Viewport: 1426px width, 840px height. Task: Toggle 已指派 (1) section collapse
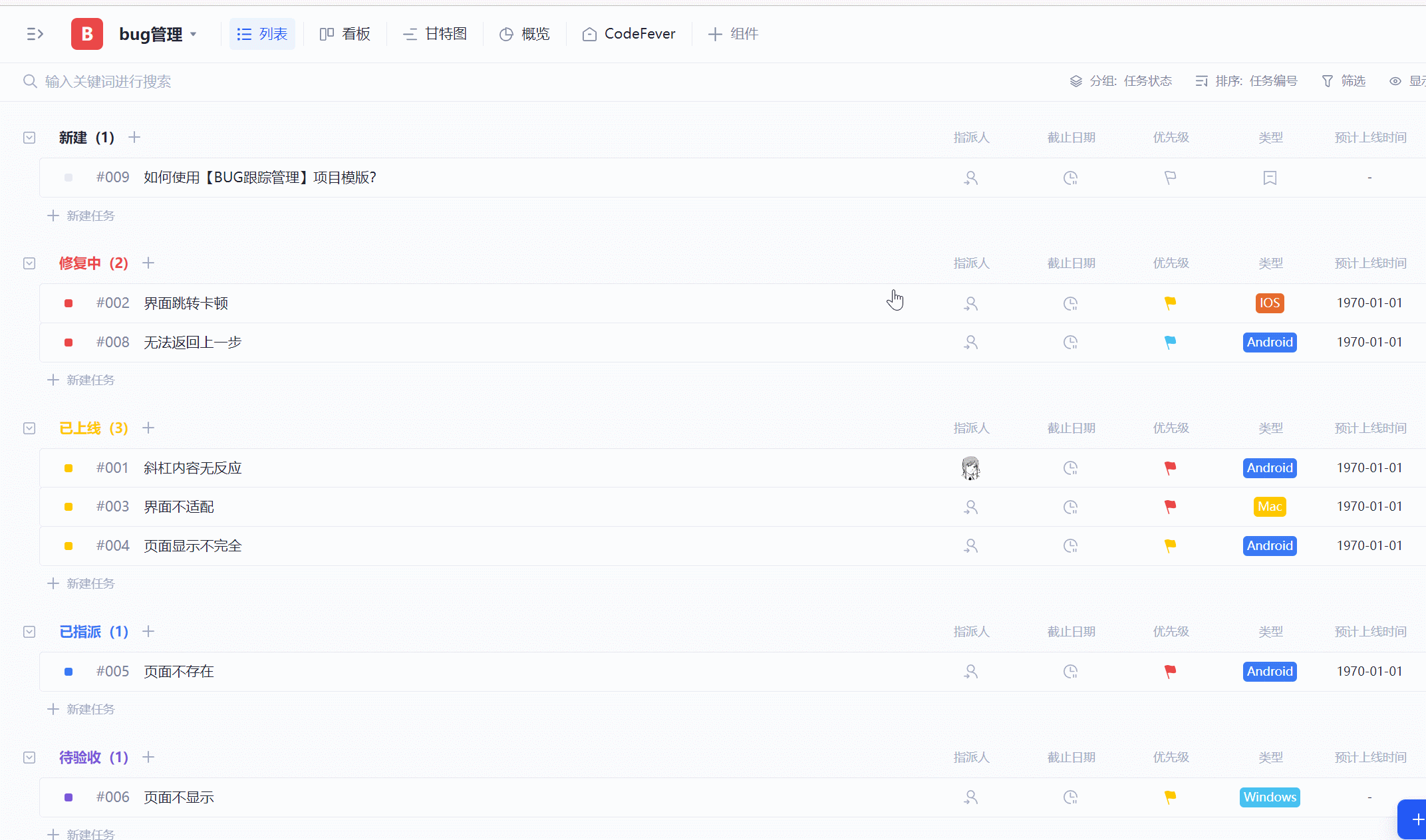click(29, 631)
